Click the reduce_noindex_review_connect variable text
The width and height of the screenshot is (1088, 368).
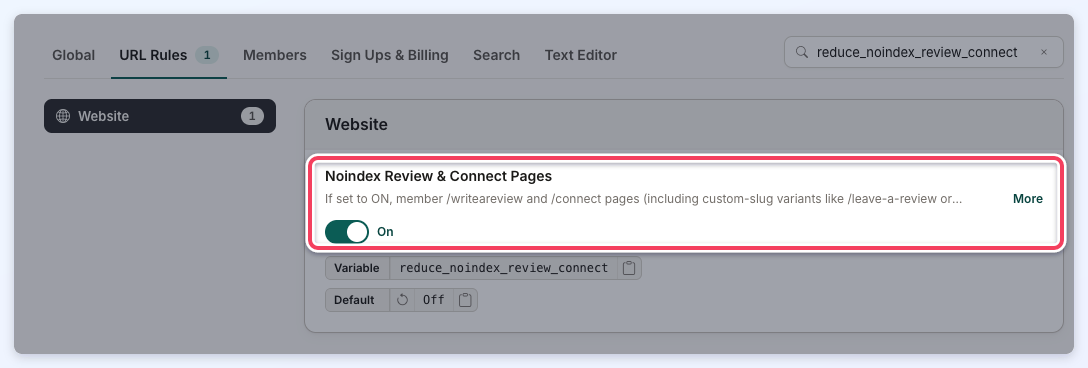click(504, 268)
